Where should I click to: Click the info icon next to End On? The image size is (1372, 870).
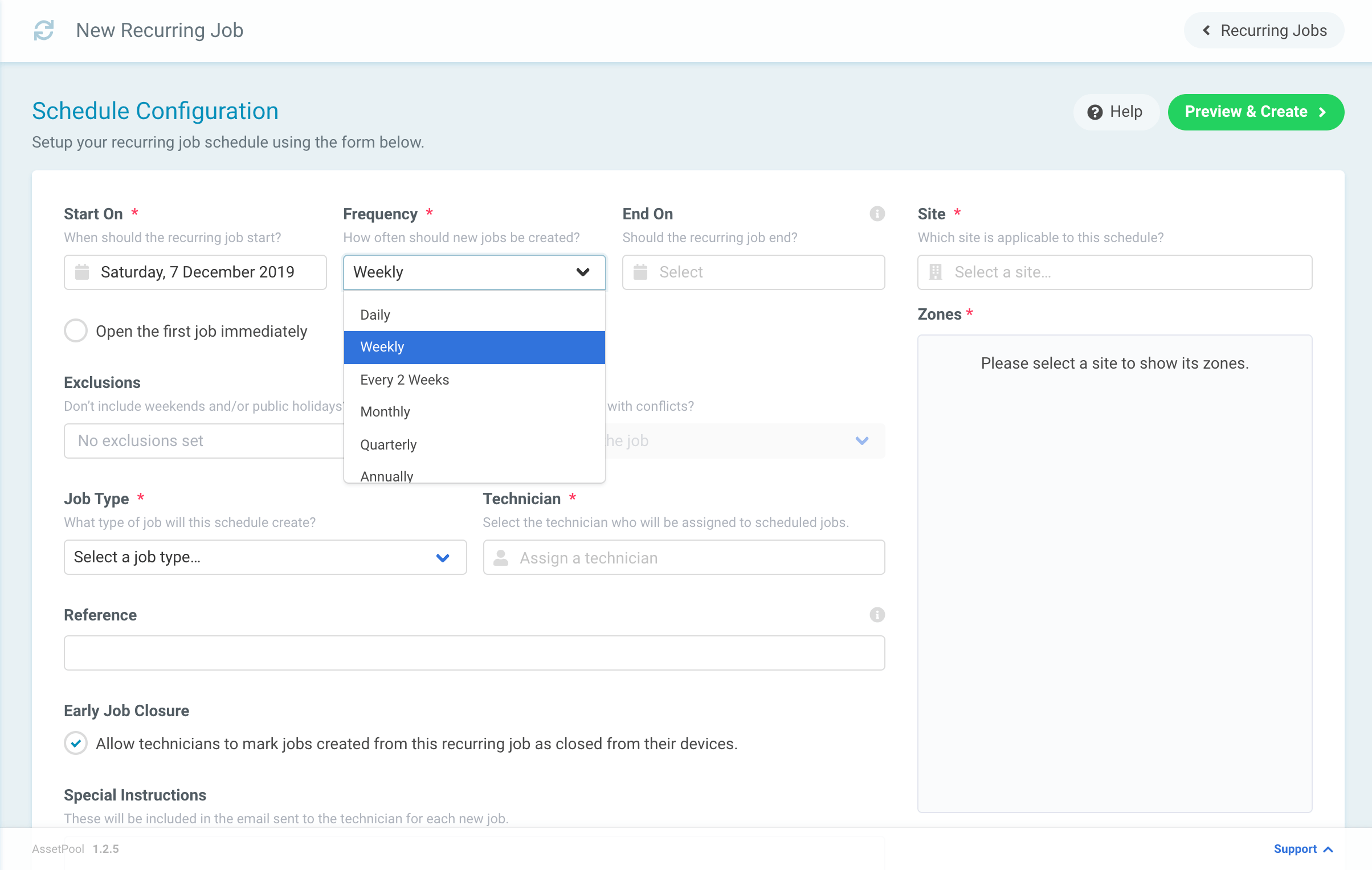[877, 214]
